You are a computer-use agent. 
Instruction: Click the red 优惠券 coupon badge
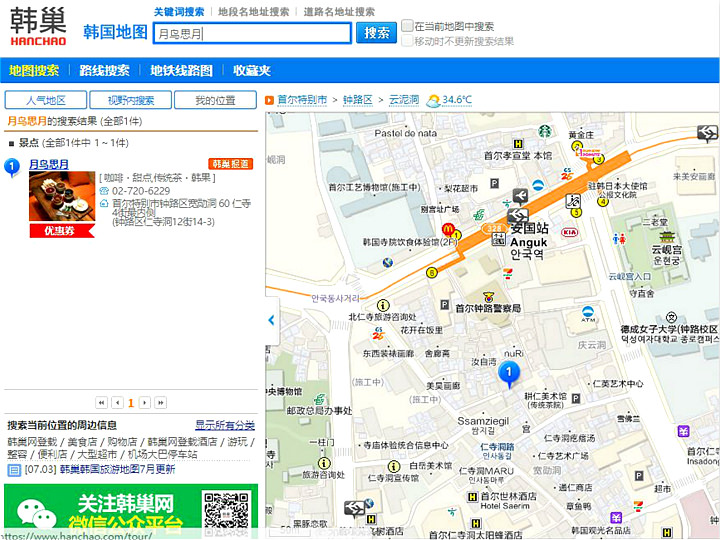62,231
